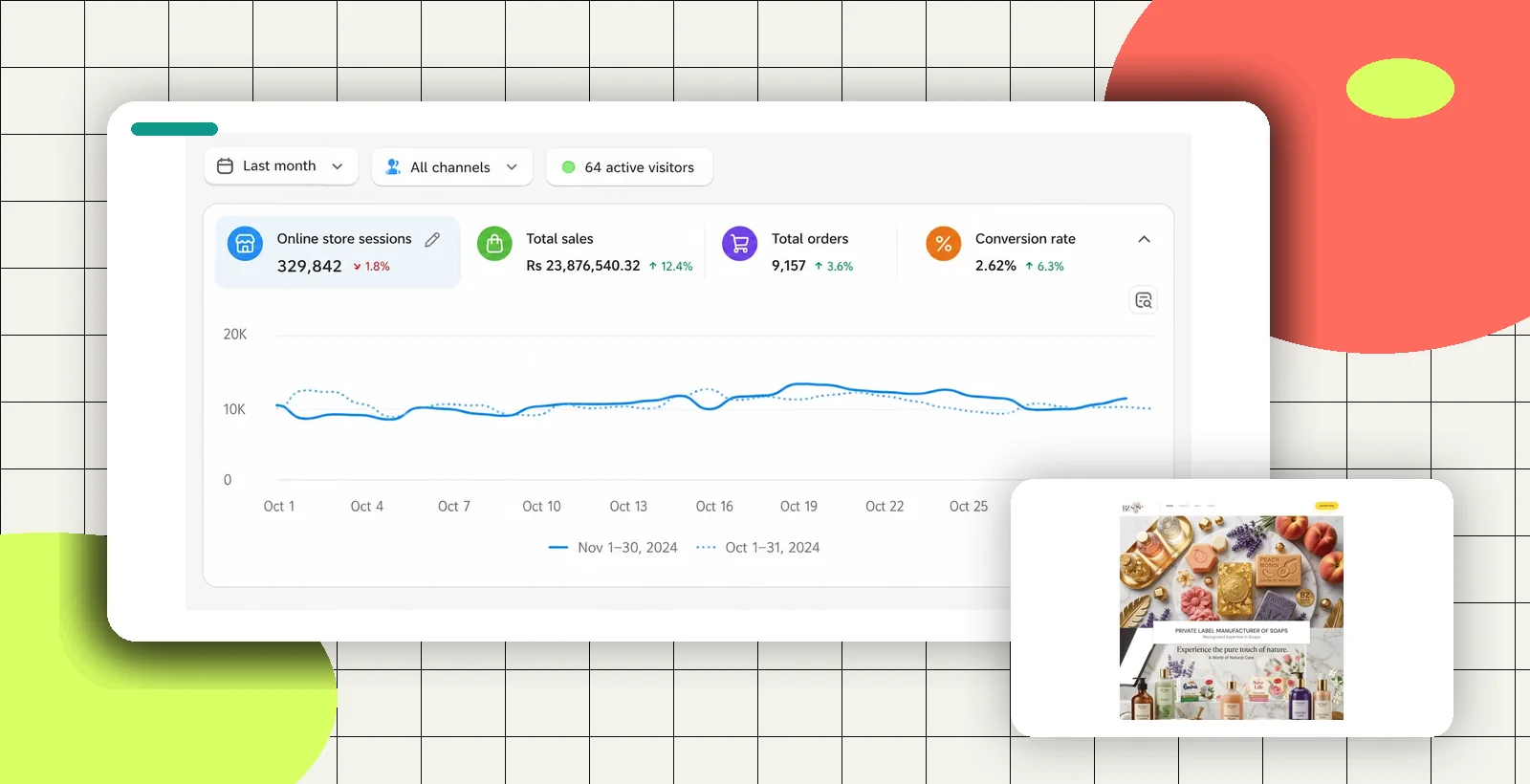The width and height of the screenshot is (1530, 784).
Task: Click the Oct 1 axis label
Action: coord(279,507)
